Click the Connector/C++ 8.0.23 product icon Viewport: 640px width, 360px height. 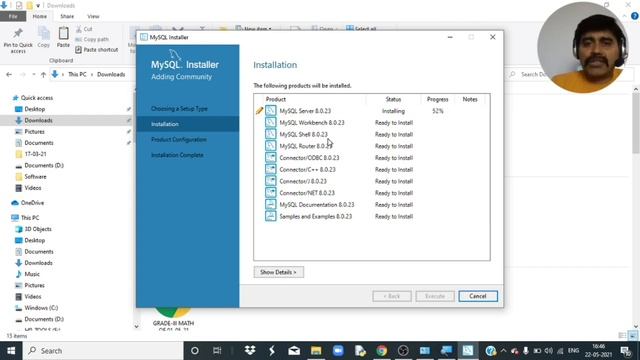point(271,169)
